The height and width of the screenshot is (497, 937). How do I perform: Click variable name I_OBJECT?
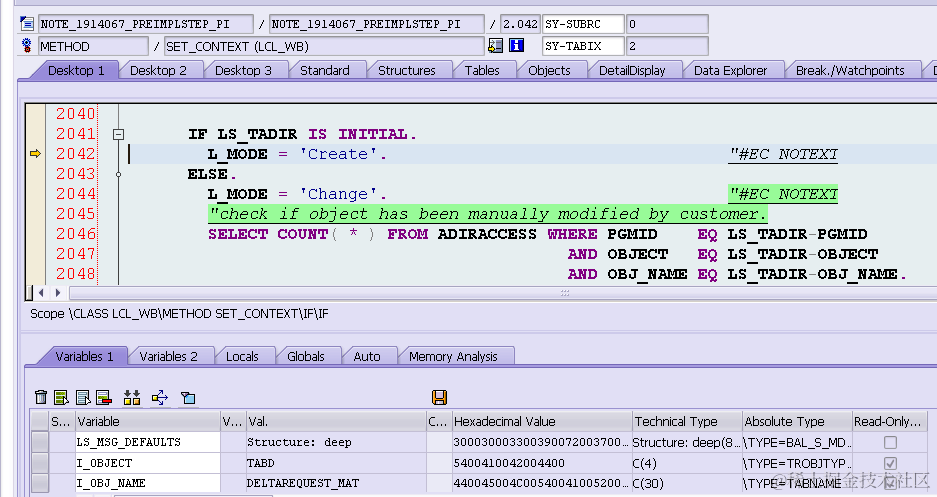104,463
